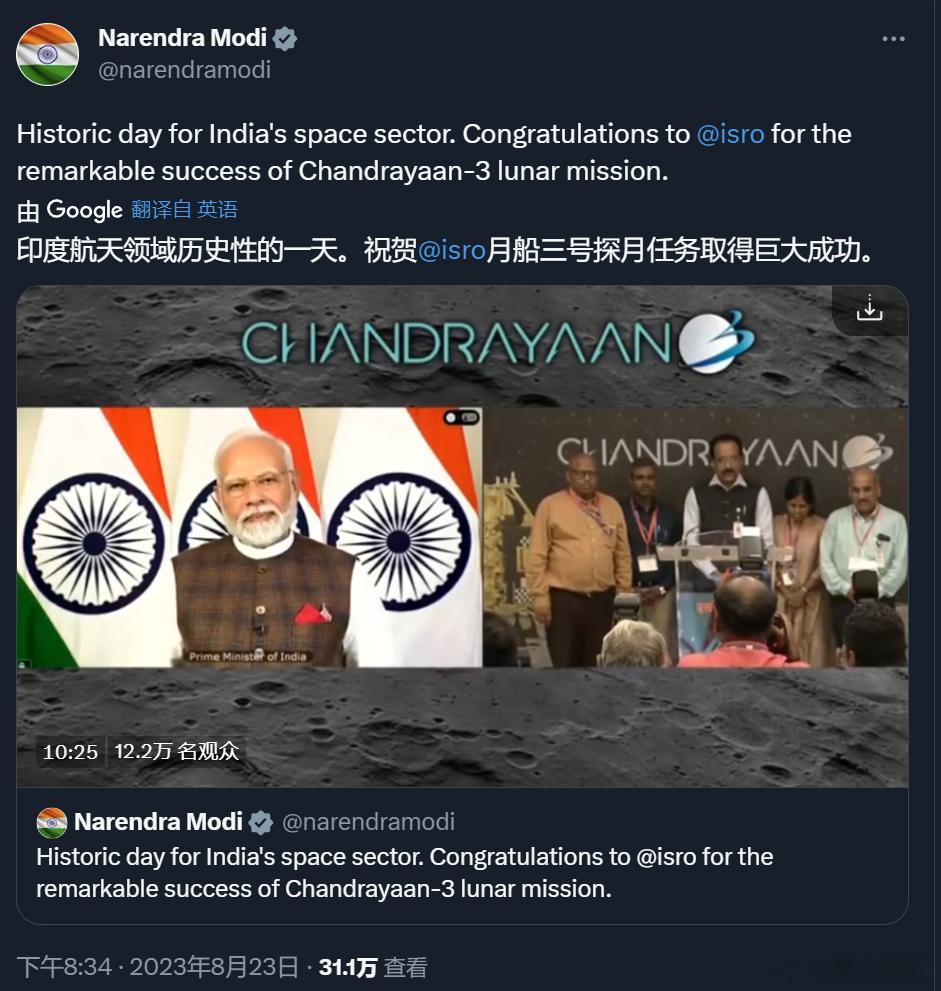This screenshot has height=991, width=941.
Task: Open the quoted tweet text block
Action: point(404,872)
